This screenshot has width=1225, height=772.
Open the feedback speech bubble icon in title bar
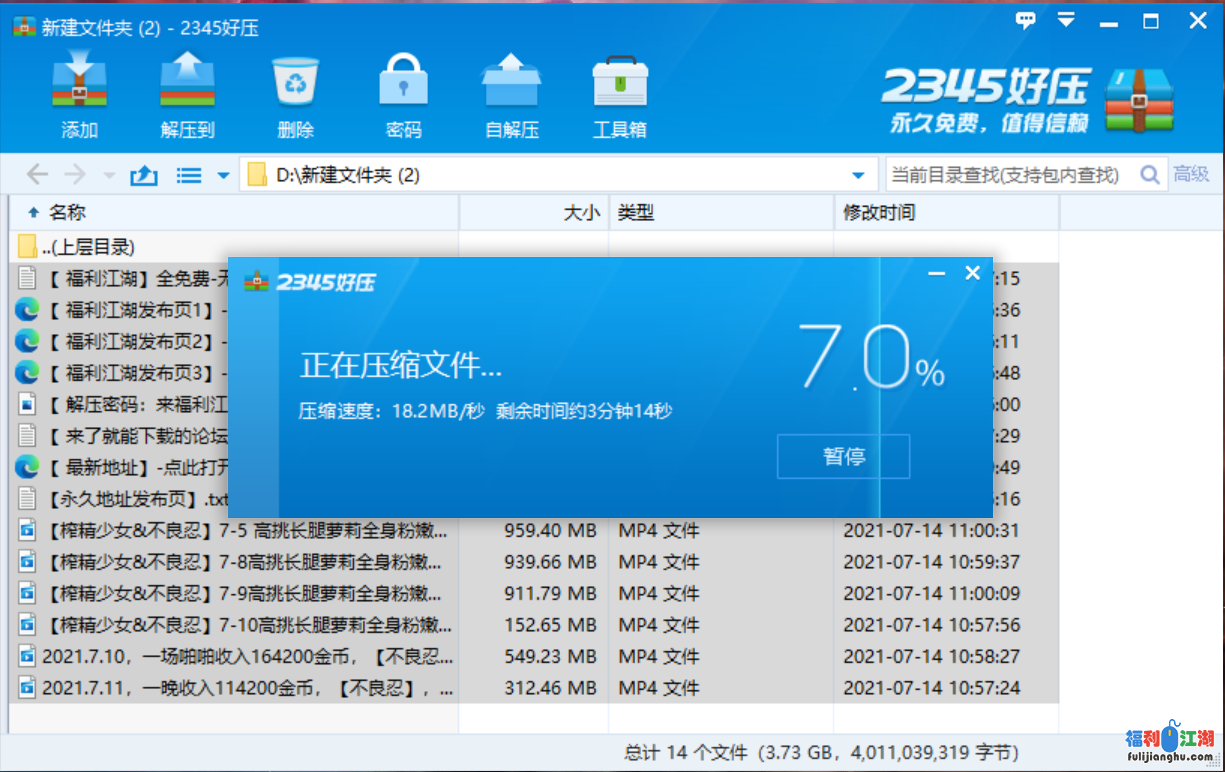(x=1026, y=21)
